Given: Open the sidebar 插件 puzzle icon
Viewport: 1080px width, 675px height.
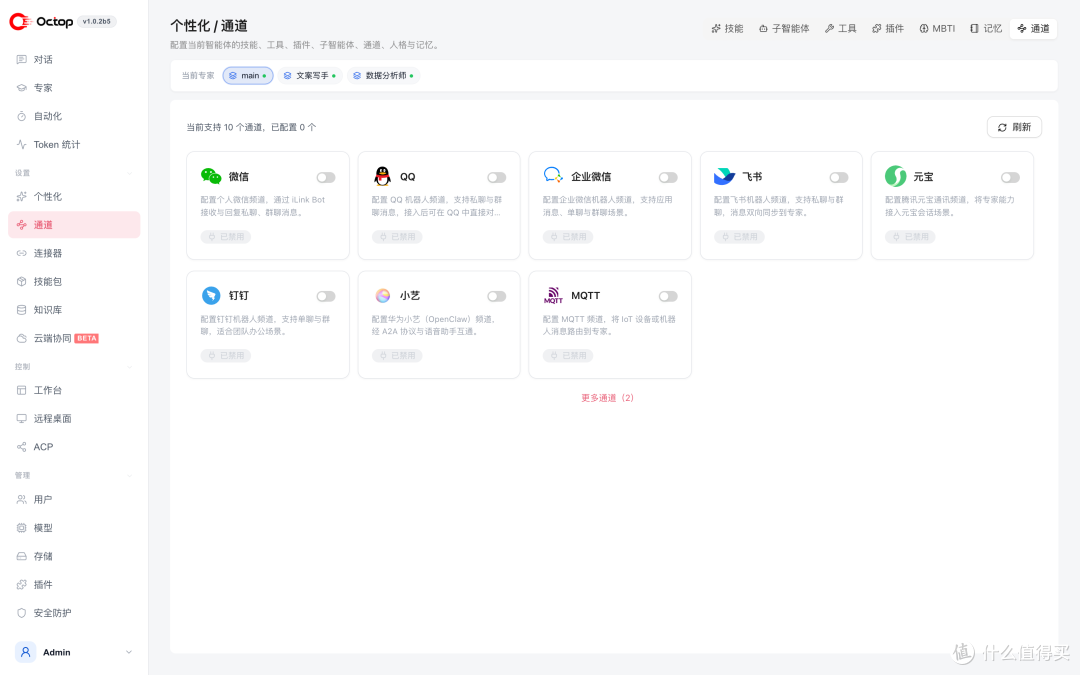Looking at the screenshot, I should tap(21, 585).
